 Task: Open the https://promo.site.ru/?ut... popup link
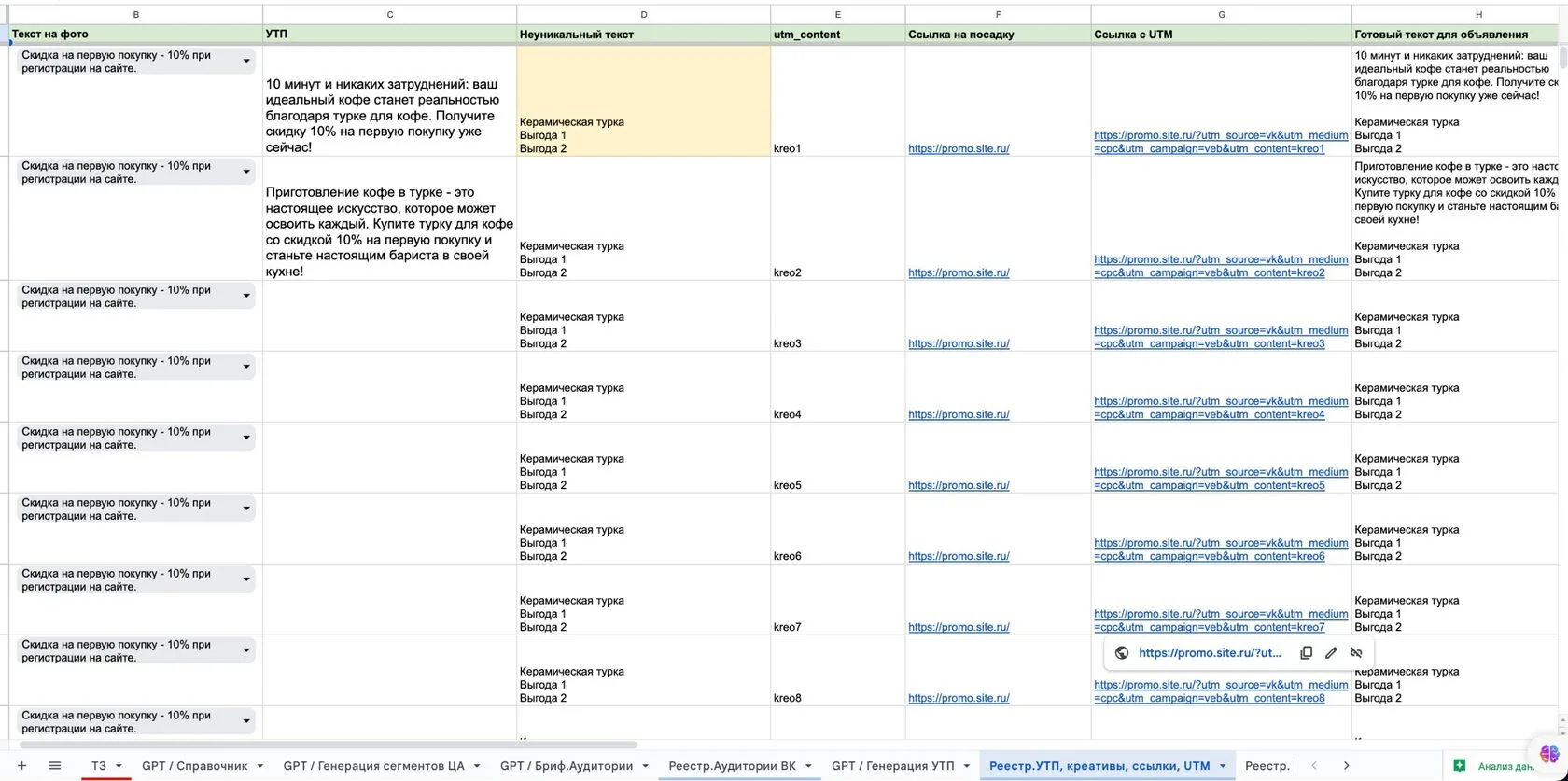click(x=1210, y=653)
